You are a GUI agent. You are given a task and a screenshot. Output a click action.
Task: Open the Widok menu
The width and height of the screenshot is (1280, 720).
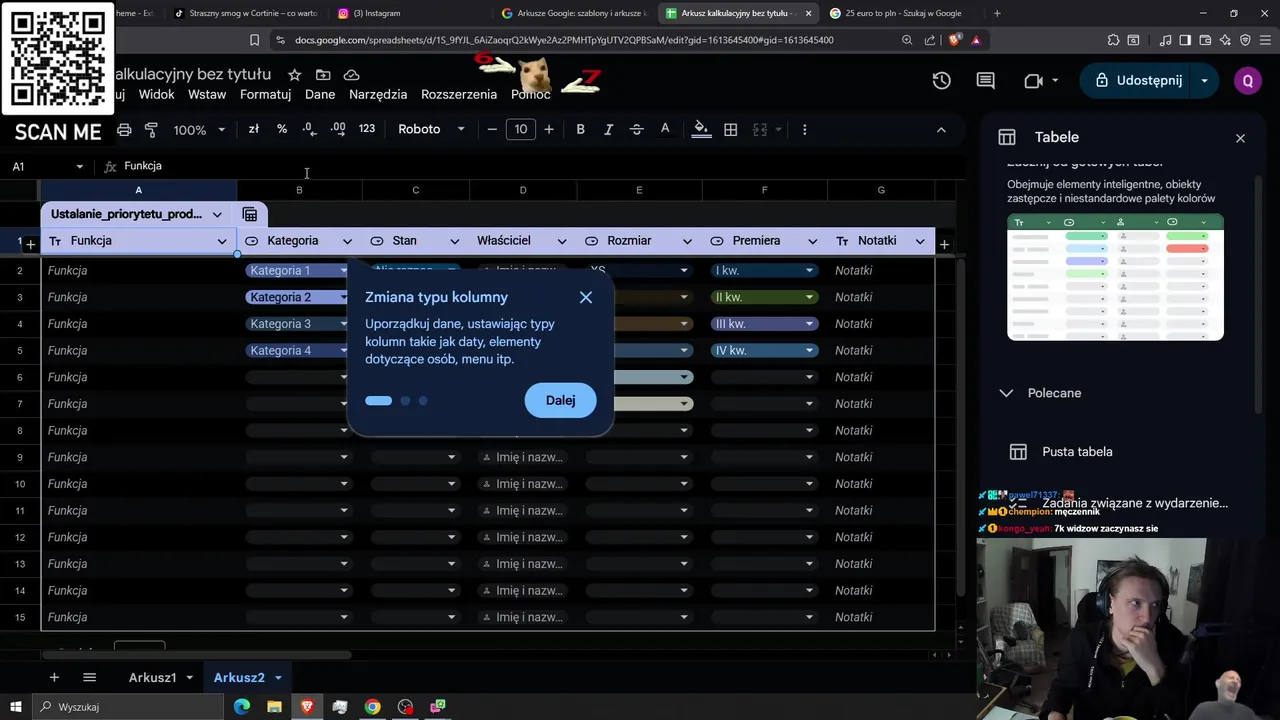pyautogui.click(x=157, y=94)
